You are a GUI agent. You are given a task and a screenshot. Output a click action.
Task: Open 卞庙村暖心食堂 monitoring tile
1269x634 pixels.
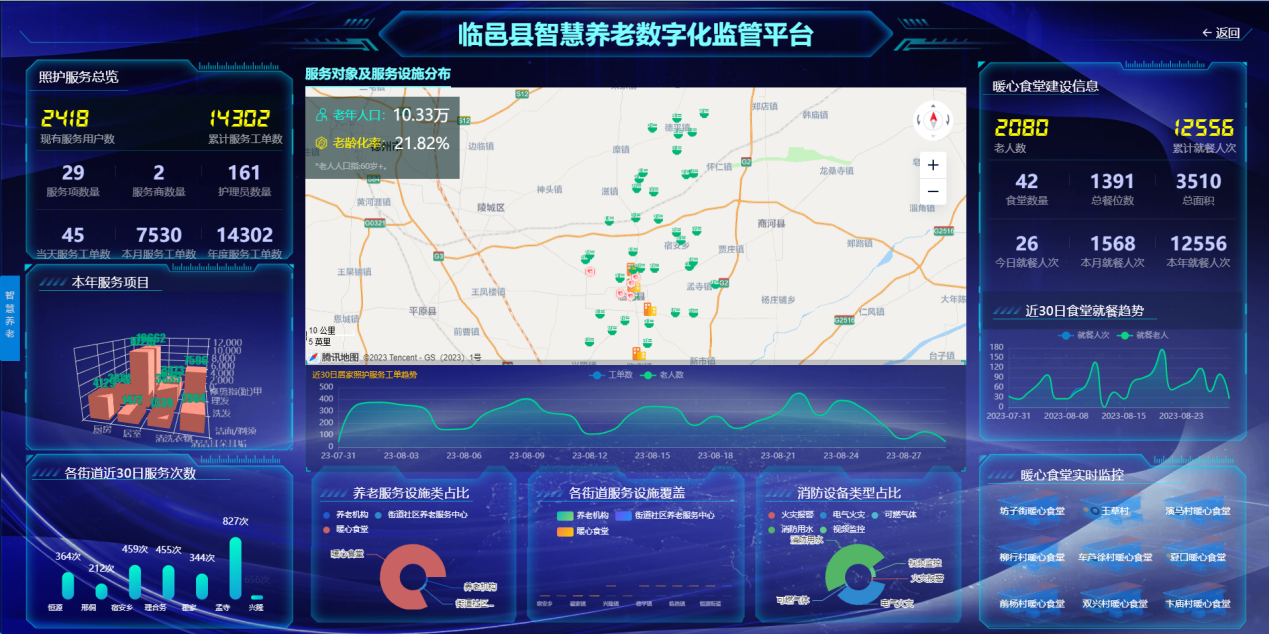tap(1195, 603)
